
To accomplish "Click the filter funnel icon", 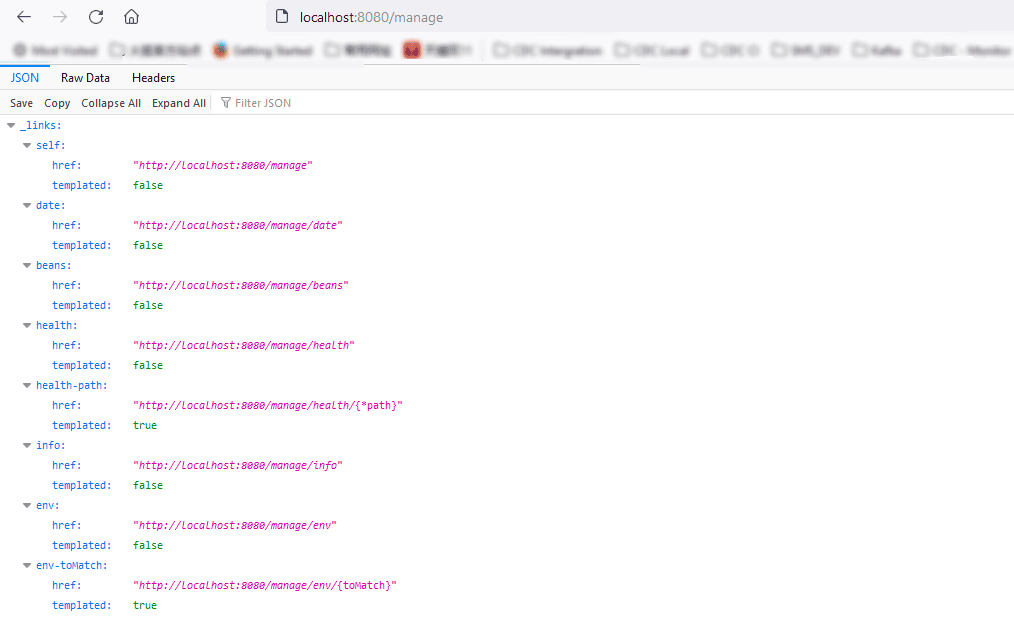I will pyautogui.click(x=226, y=103).
